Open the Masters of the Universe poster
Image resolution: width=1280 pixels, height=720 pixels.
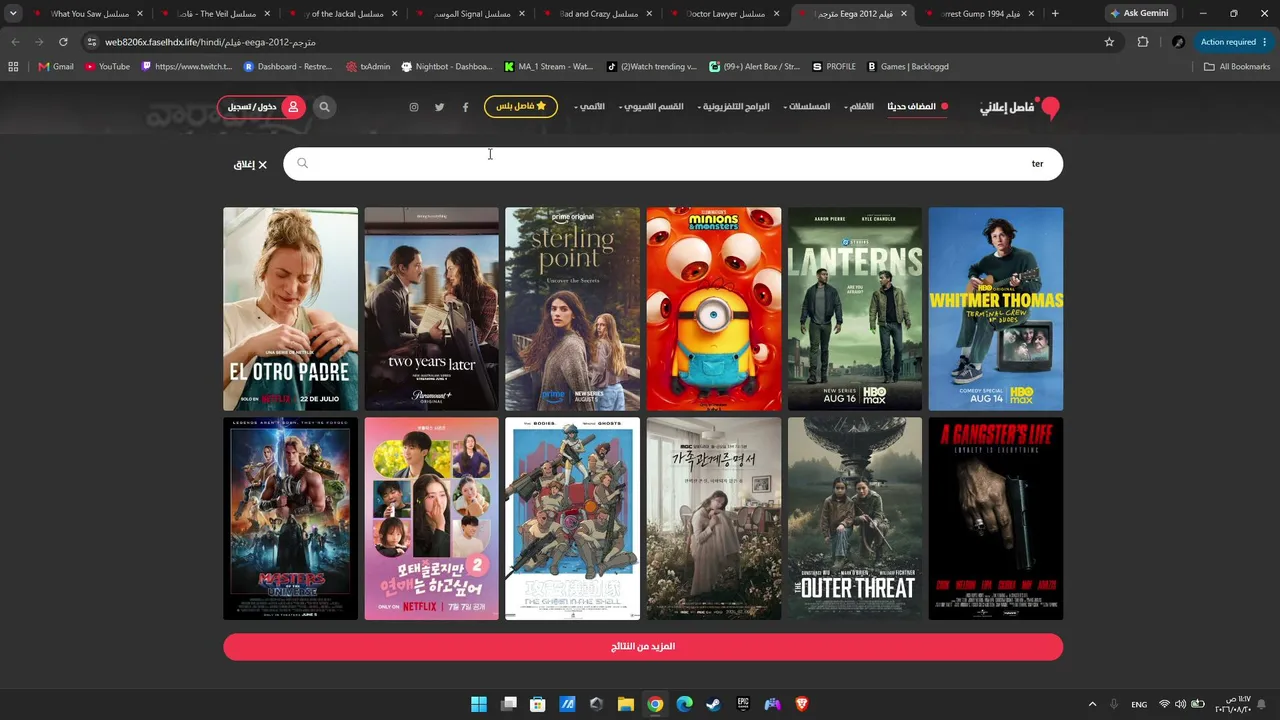pos(290,519)
